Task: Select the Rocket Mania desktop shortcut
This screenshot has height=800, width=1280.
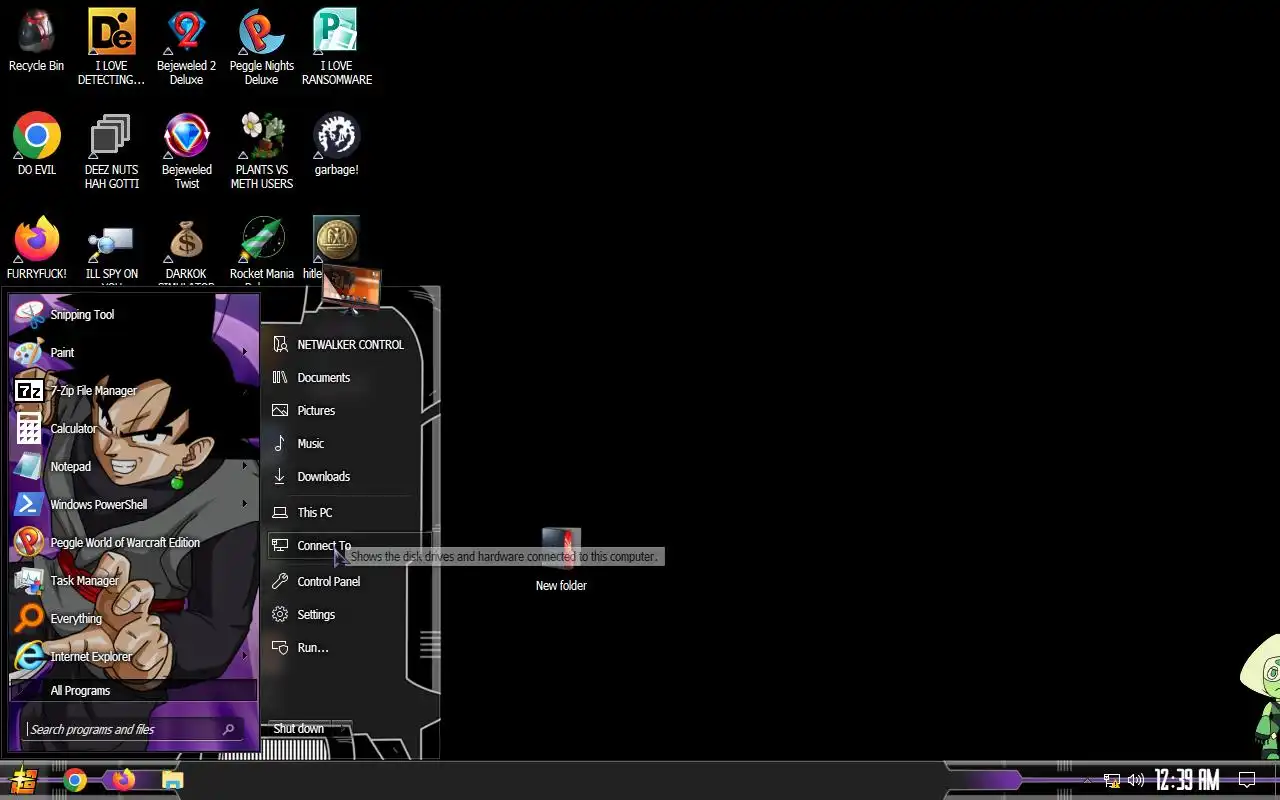Action: click(261, 252)
